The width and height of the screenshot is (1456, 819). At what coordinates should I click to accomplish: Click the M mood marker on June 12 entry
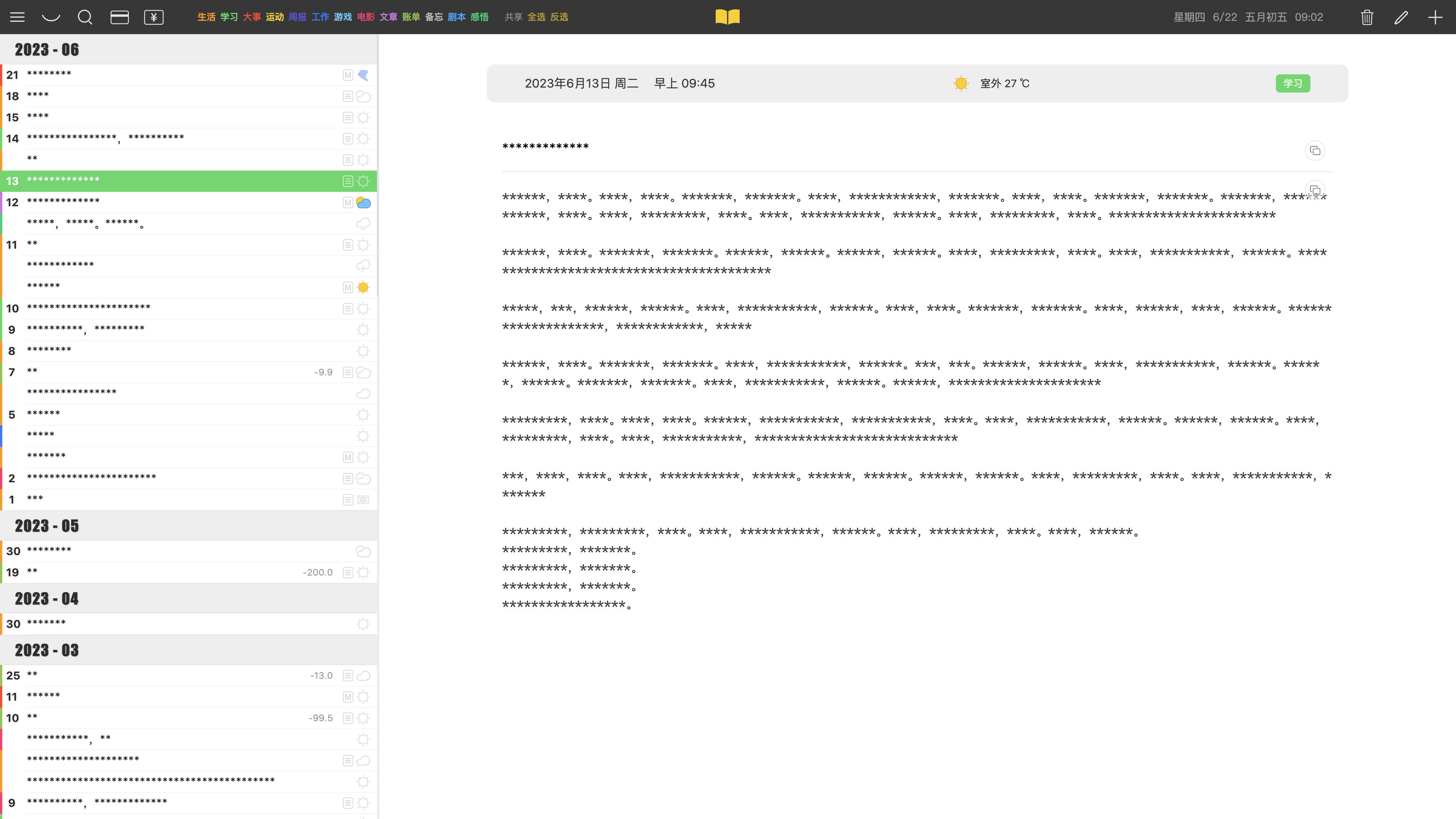click(x=348, y=202)
